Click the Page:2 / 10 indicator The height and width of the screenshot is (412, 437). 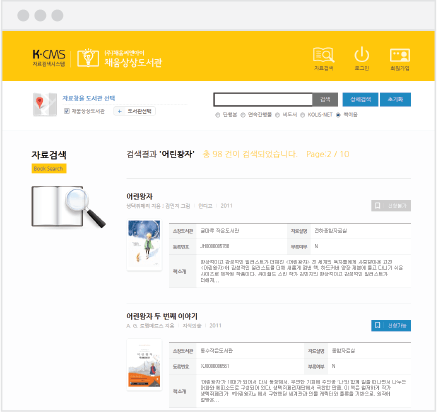328,154
